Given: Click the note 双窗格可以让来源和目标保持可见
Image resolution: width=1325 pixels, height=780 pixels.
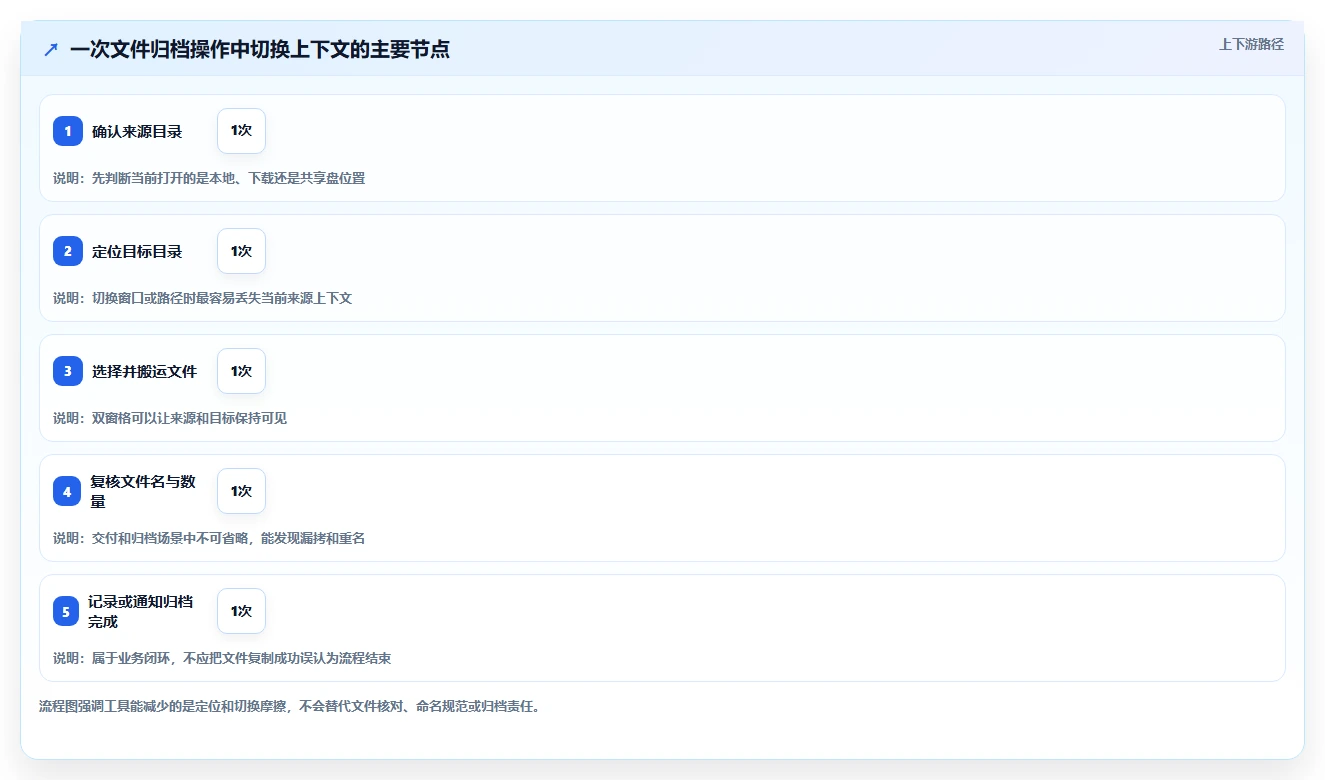Looking at the screenshot, I should pyautogui.click(x=189, y=418).
